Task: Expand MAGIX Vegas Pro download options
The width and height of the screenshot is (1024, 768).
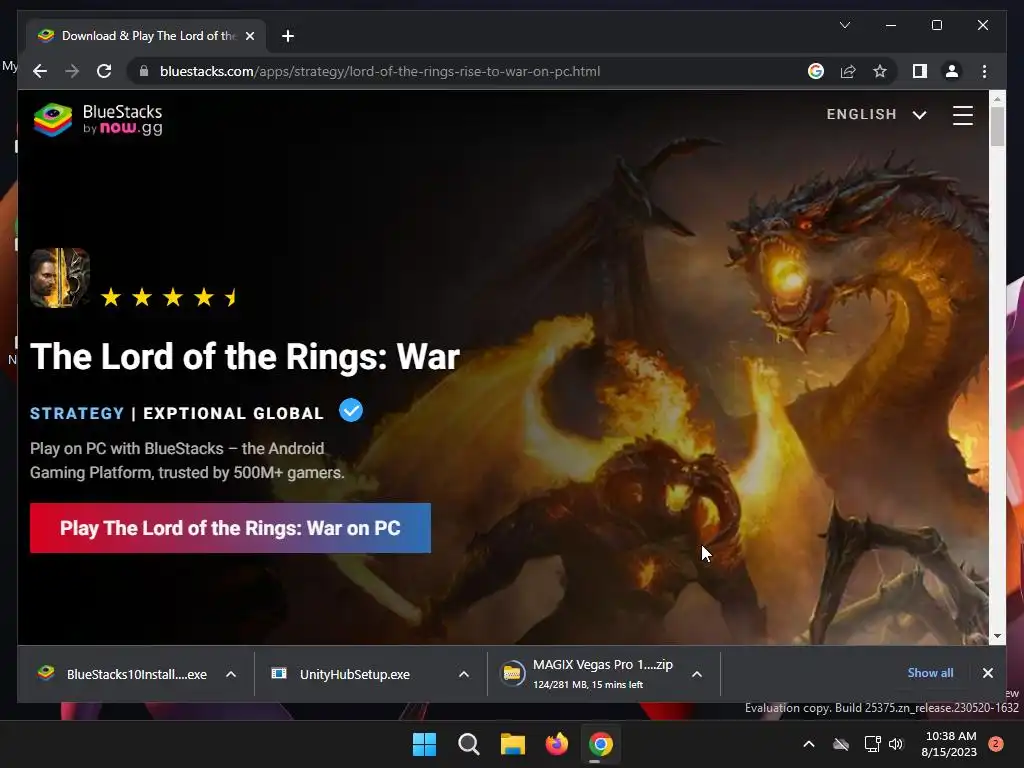Action: click(x=697, y=674)
